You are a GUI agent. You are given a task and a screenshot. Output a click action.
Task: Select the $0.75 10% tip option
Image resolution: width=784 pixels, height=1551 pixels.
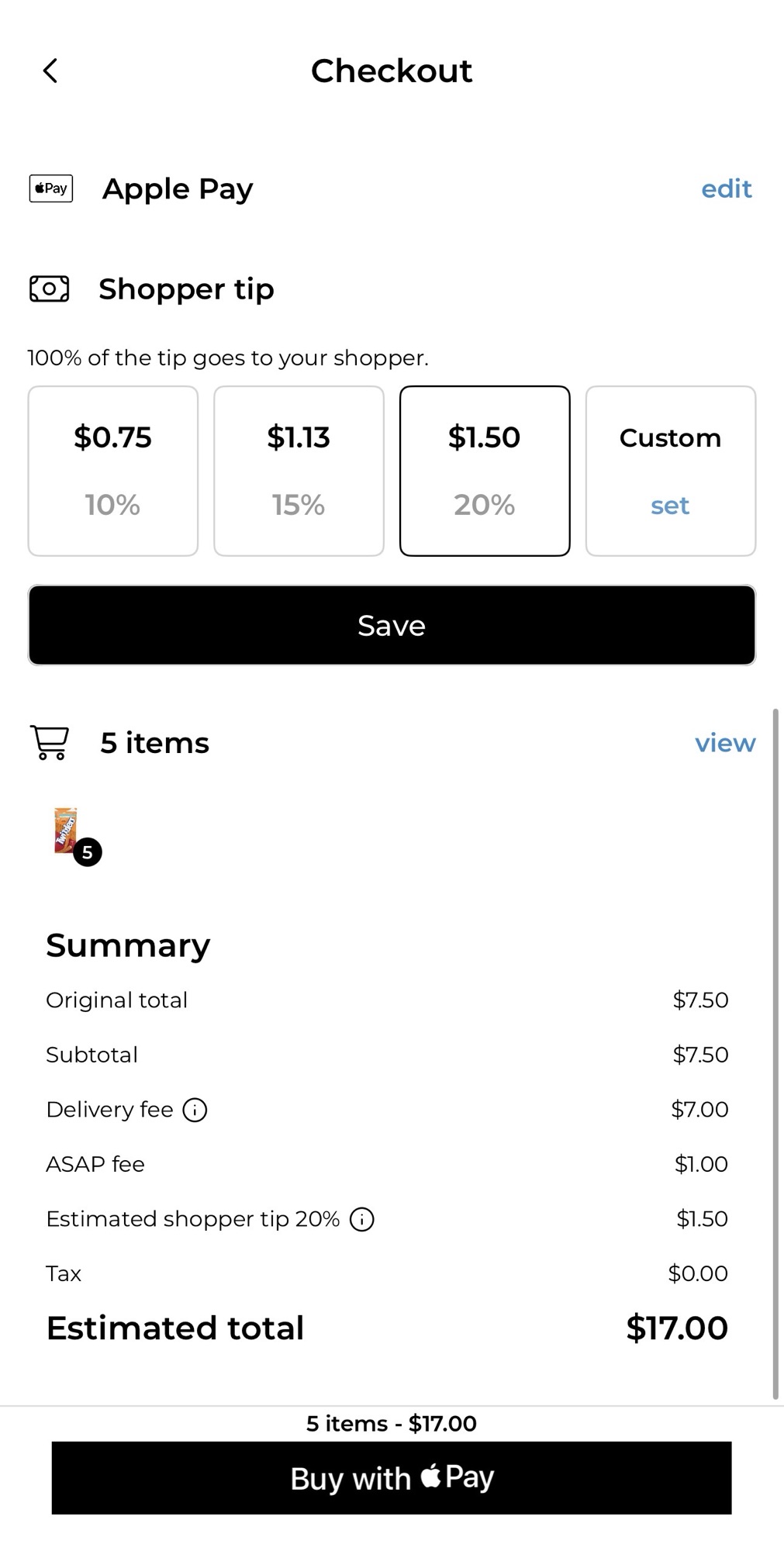tap(113, 471)
